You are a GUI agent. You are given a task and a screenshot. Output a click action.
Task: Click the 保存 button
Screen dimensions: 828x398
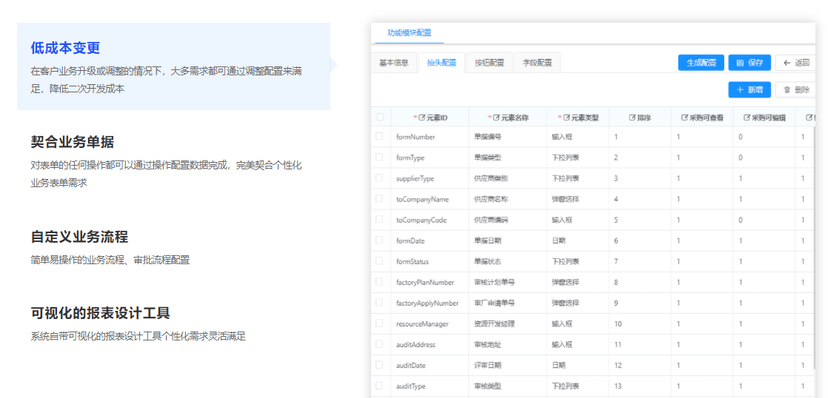point(749,63)
